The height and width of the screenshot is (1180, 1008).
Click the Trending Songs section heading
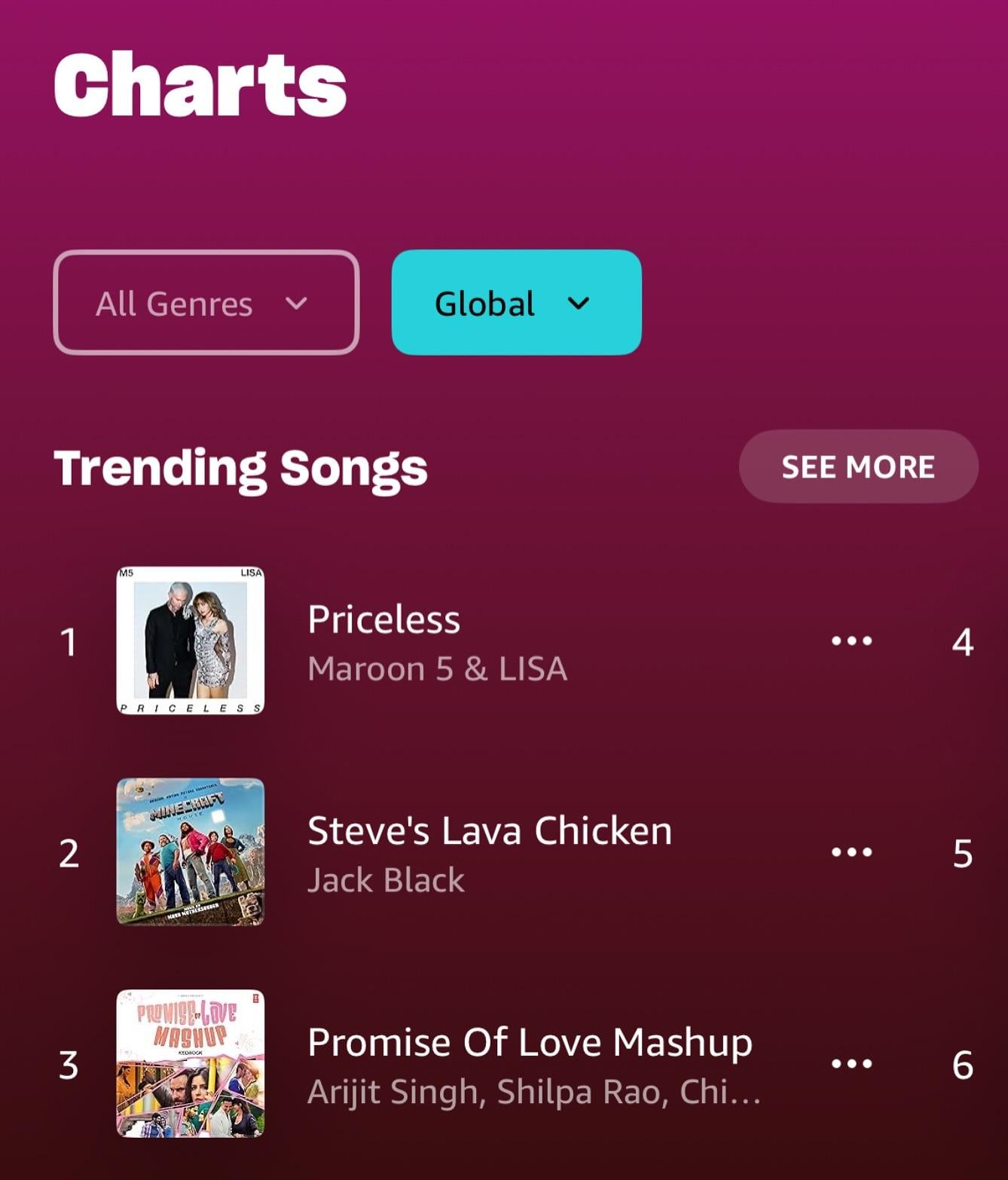tap(240, 468)
